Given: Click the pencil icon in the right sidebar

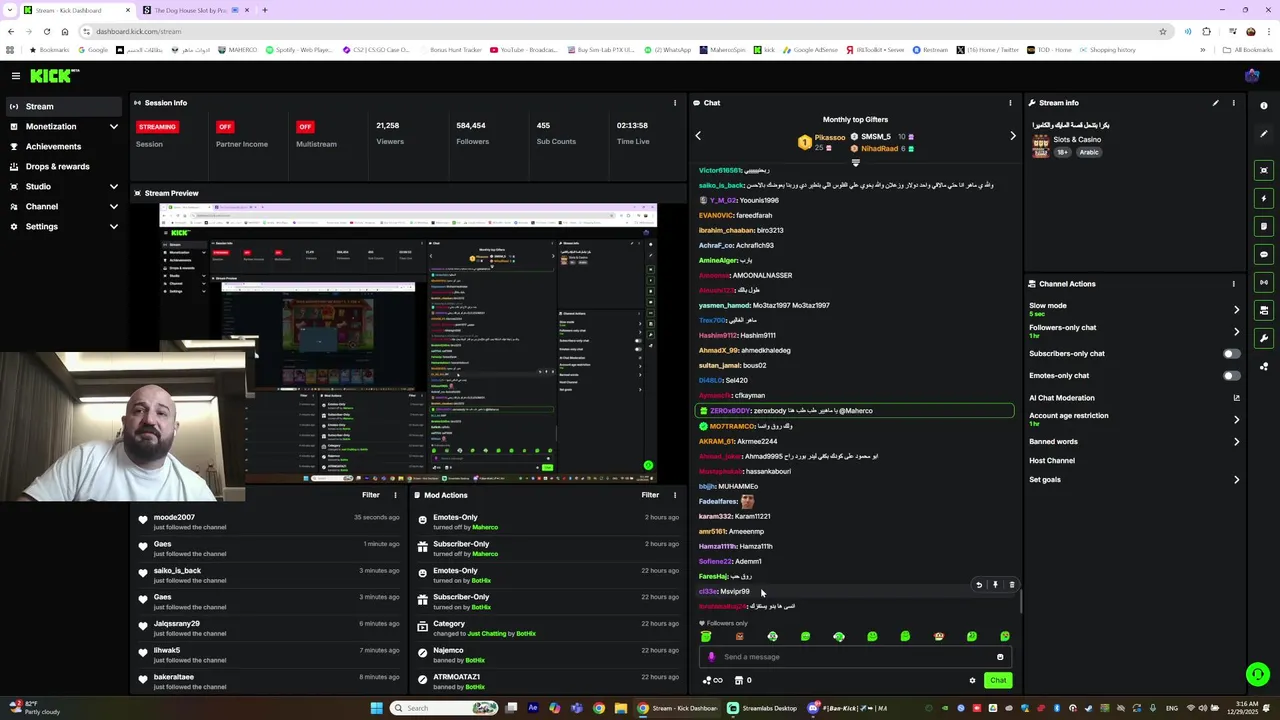Looking at the screenshot, I should 1264,134.
